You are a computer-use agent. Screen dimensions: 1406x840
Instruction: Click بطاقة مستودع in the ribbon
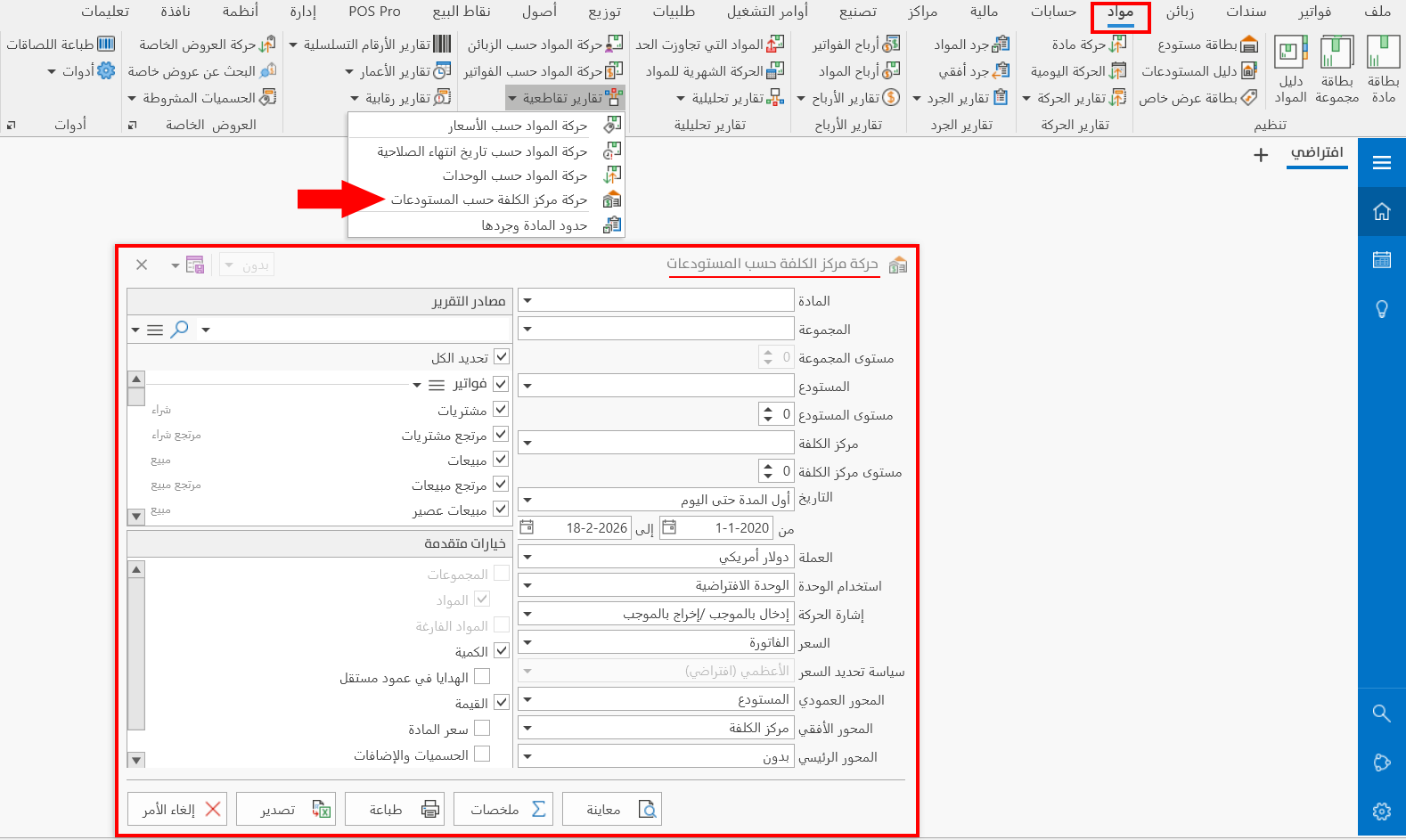[1207, 45]
